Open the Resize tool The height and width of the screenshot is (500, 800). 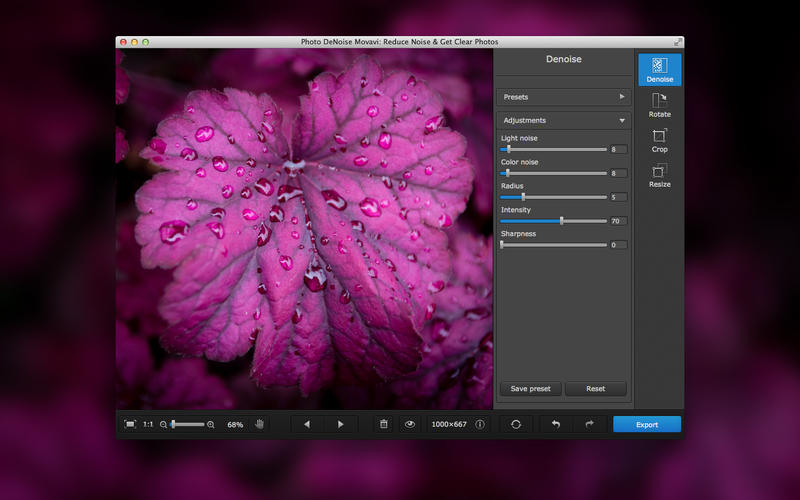pos(659,176)
